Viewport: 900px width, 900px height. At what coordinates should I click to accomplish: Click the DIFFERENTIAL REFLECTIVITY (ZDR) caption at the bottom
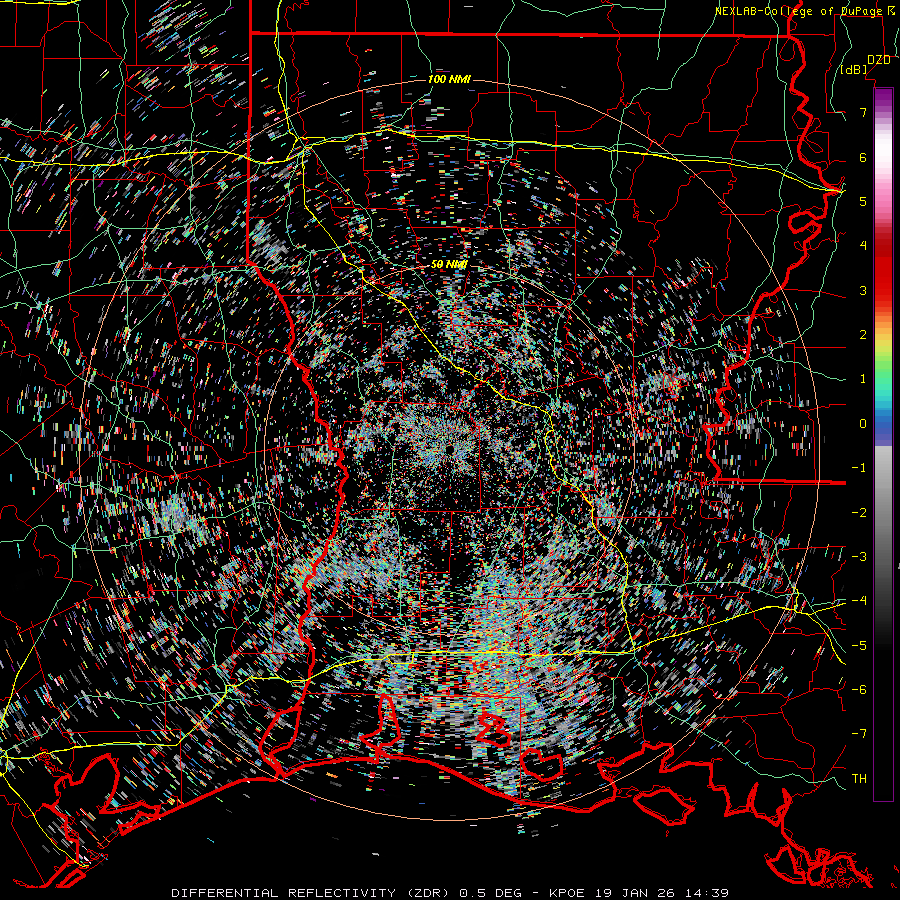(x=450, y=893)
